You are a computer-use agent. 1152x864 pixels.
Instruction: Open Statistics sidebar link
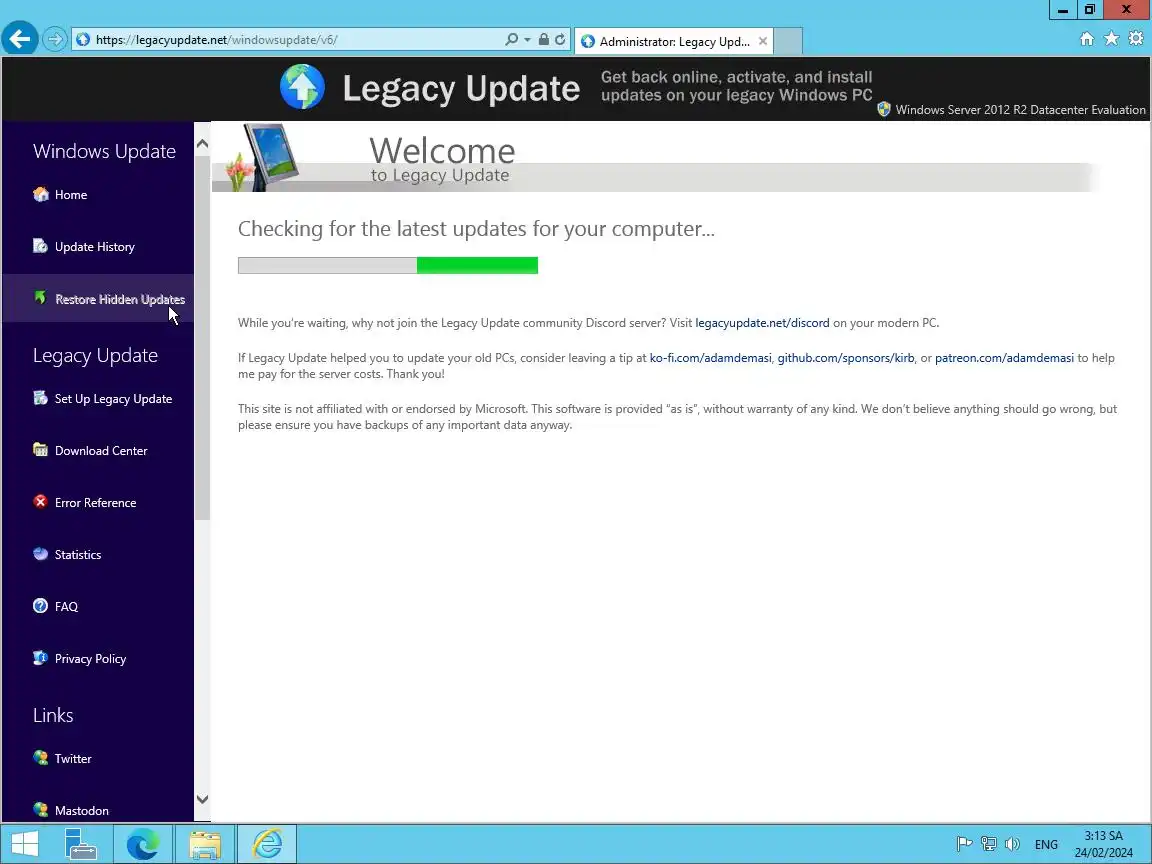click(x=78, y=555)
